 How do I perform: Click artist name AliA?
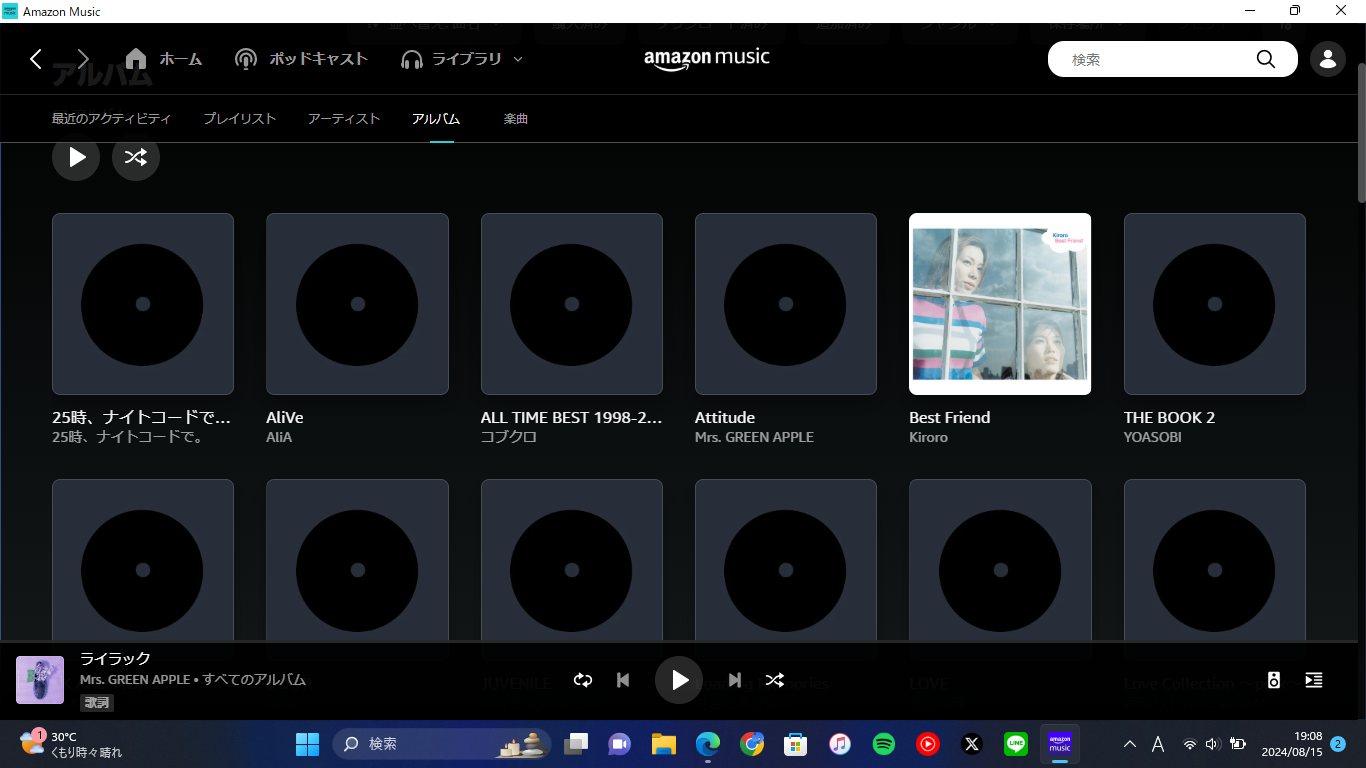point(279,437)
